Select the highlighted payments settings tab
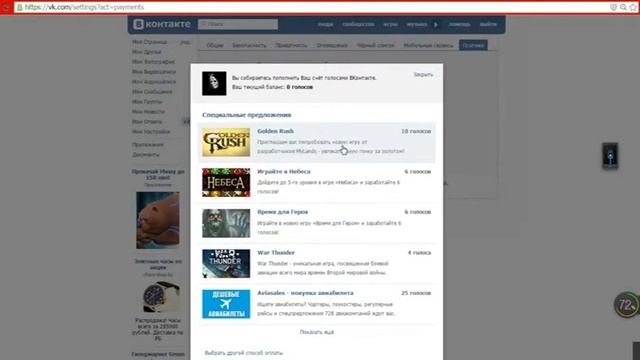The width and height of the screenshot is (640, 360). [x=473, y=45]
